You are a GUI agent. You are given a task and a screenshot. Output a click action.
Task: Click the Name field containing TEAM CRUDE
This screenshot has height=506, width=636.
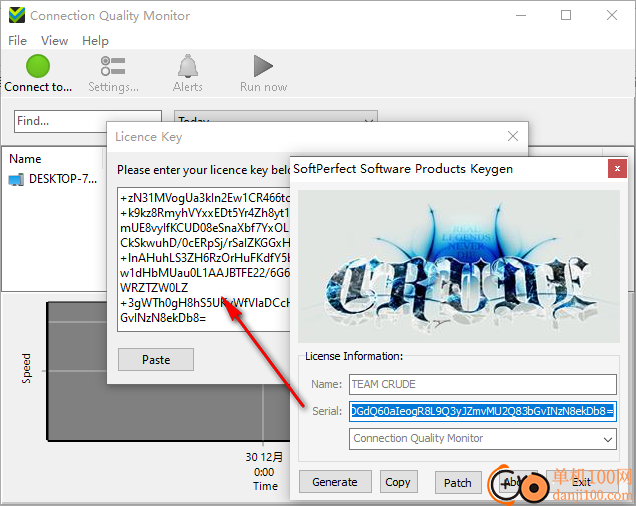(x=483, y=384)
